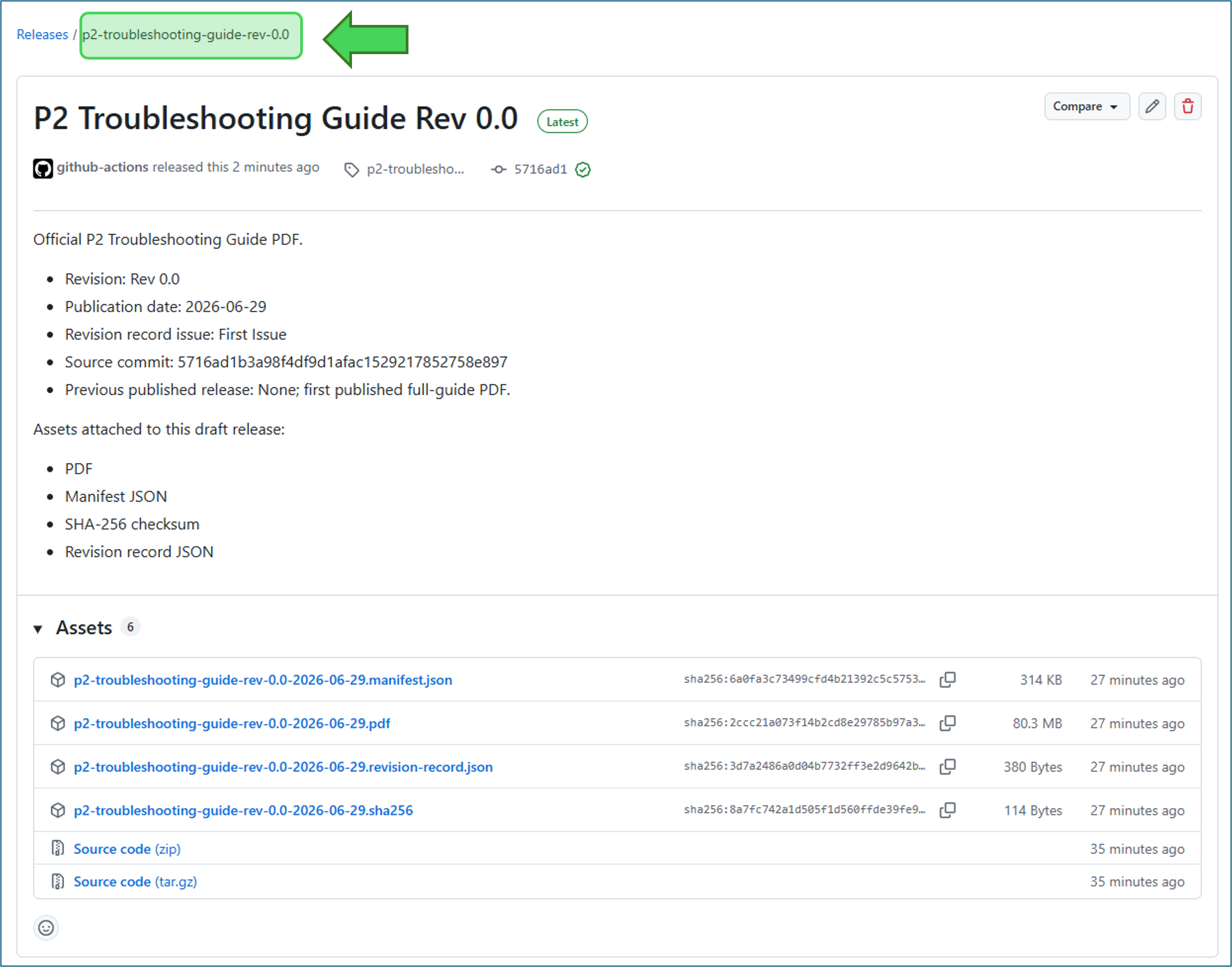Download the revision-record.json asset

pos(283,766)
